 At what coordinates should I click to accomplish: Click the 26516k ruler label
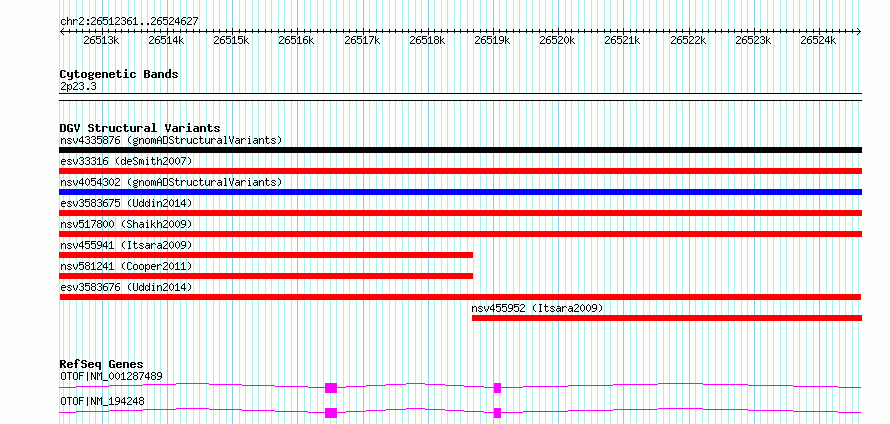click(296, 40)
